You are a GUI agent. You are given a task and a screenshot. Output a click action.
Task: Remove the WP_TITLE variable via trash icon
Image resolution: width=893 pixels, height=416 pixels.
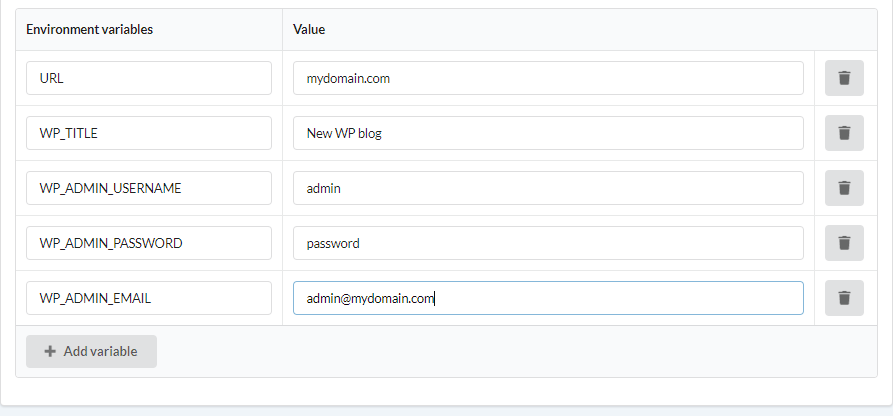[844, 133]
